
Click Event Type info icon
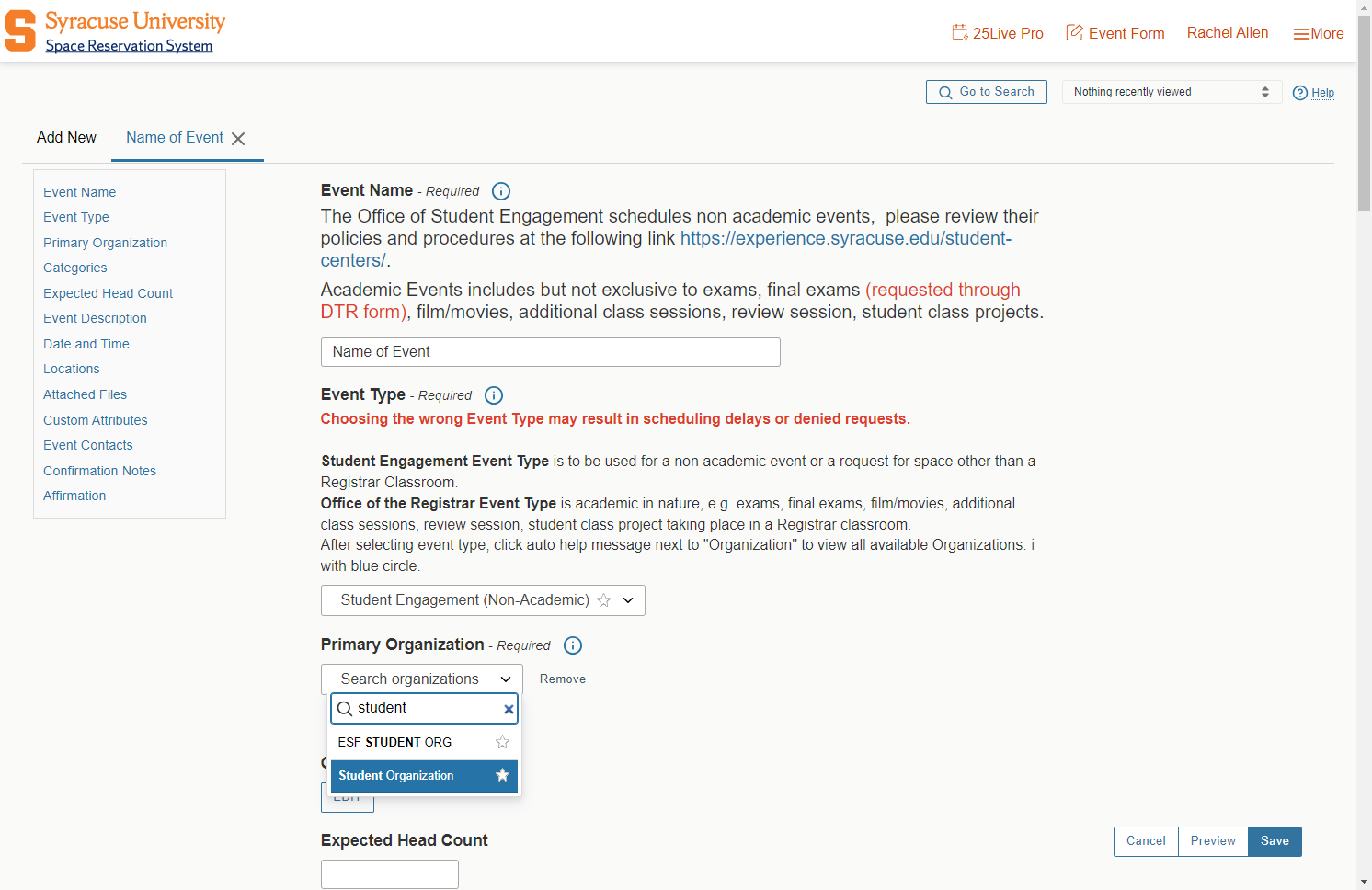[x=494, y=395]
